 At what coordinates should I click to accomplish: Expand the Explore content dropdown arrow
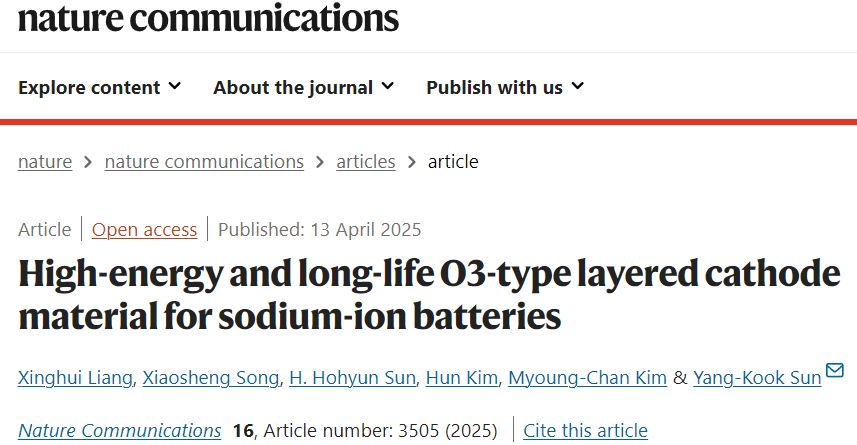(174, 86)
